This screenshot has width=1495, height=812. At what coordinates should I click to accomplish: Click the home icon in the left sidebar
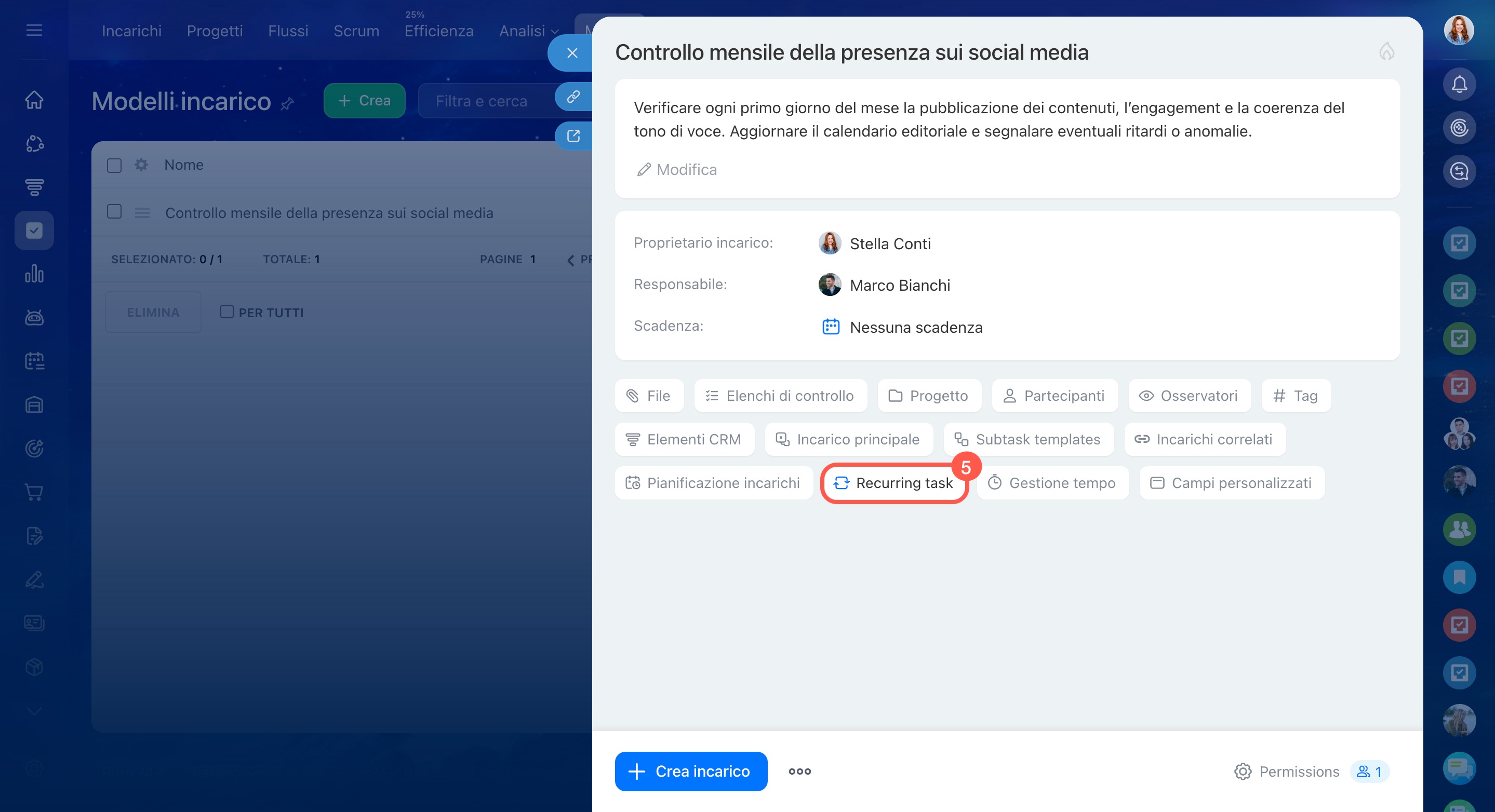pos(34,99)
